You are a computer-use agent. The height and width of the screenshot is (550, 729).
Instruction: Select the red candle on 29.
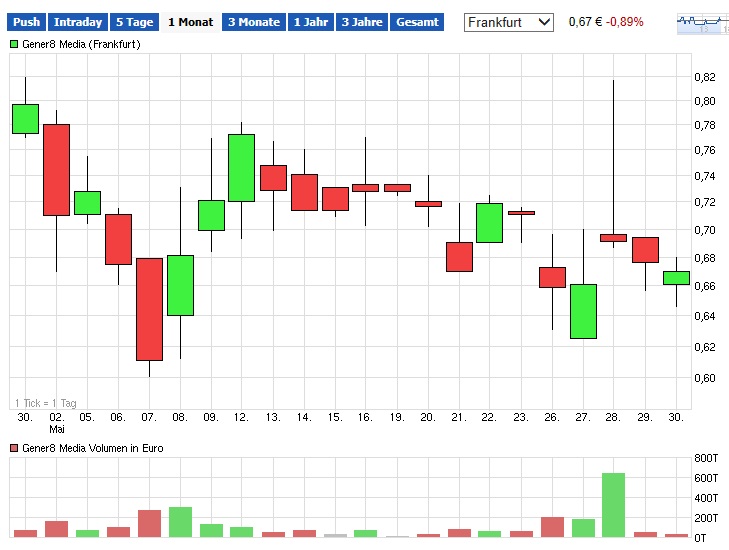point(645,250)
